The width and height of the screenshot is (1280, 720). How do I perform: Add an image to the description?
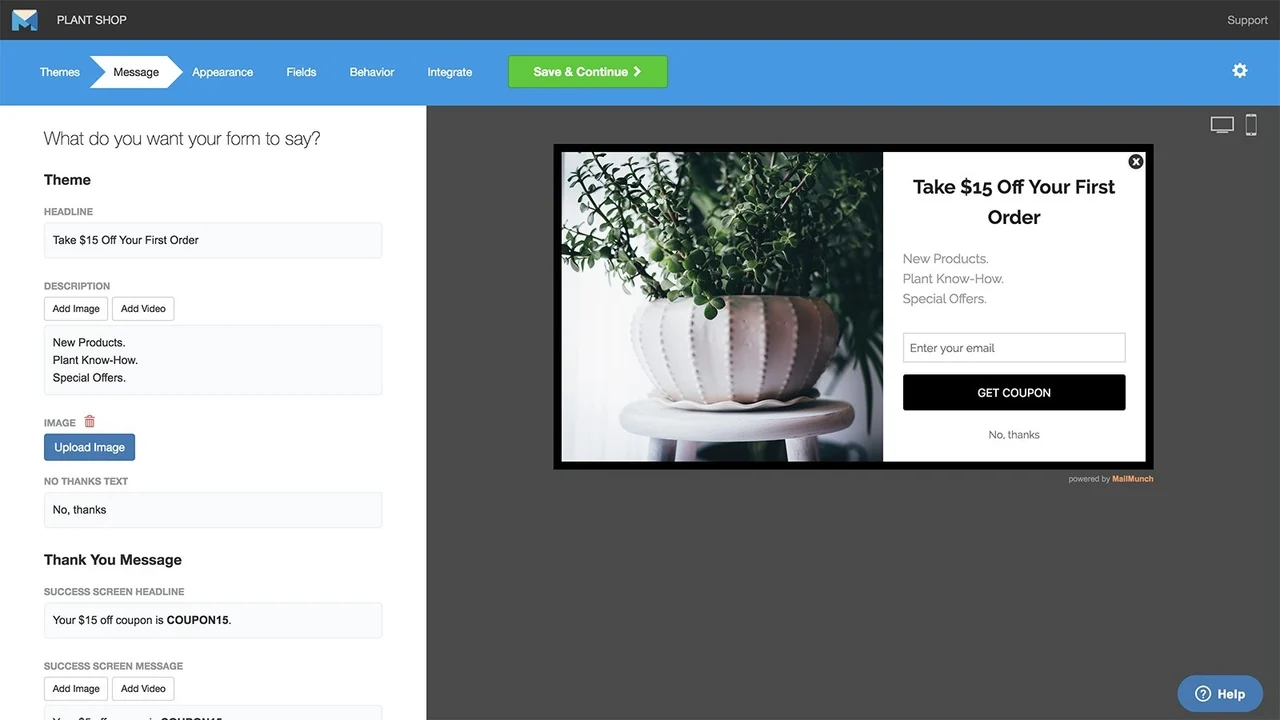click(x=75, y=308)
